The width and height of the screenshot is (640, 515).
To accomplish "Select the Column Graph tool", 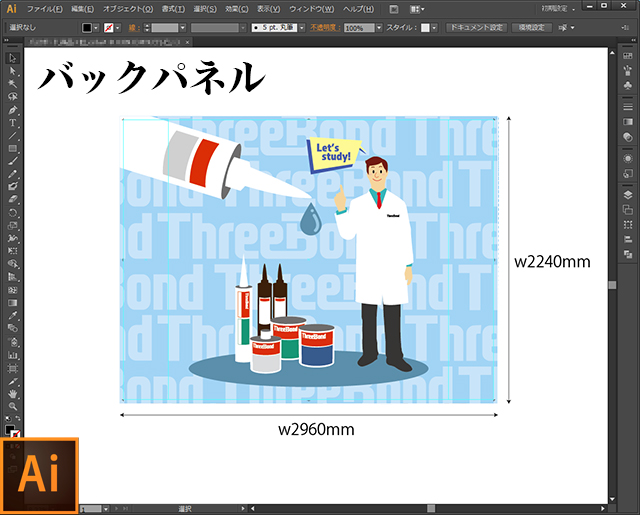I will pyautogui.click(x=12, y=355).
